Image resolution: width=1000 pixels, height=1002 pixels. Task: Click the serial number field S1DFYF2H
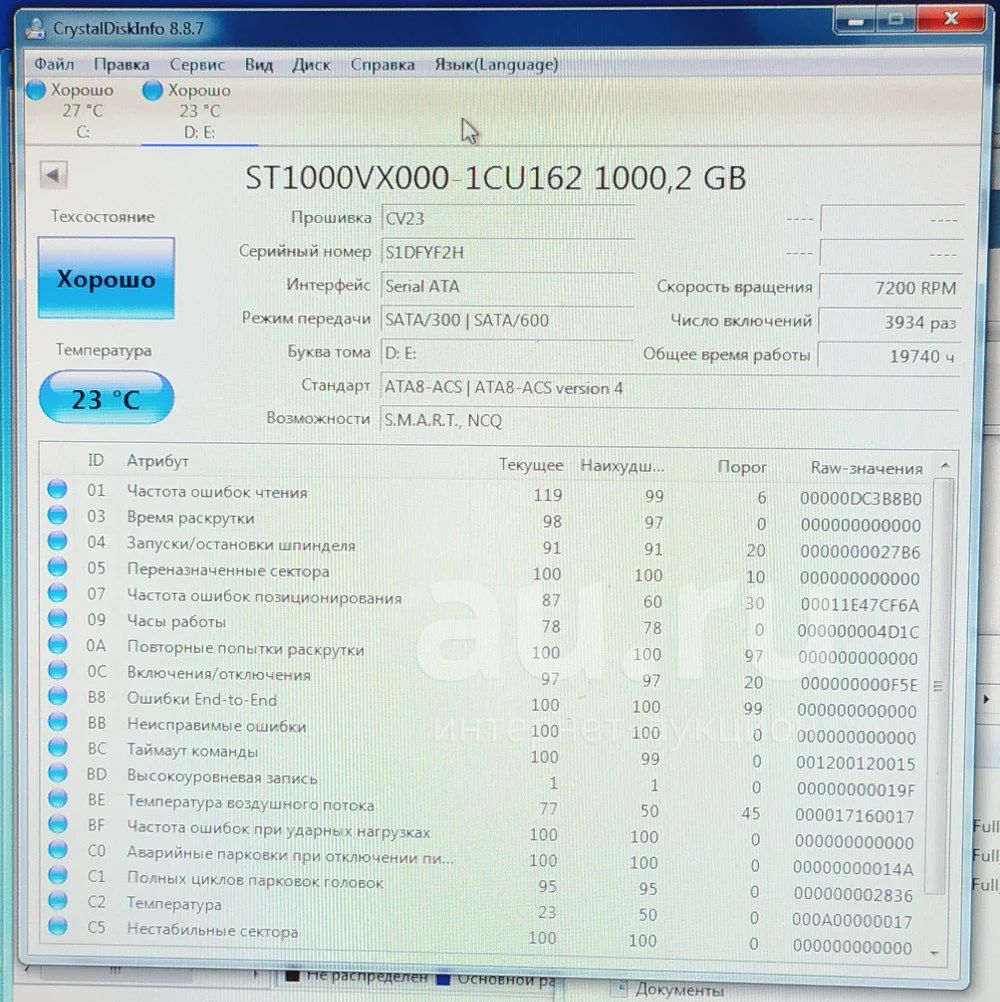(508, 252)
